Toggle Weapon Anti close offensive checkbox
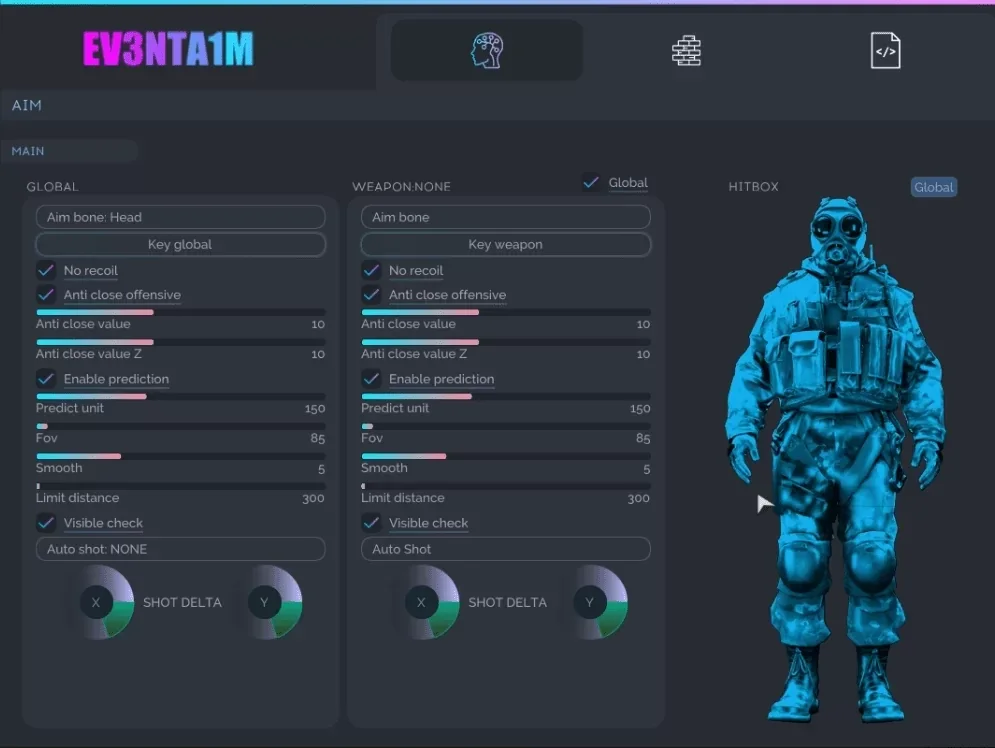The height and width of the screenshot is (748, 995). 371,294
